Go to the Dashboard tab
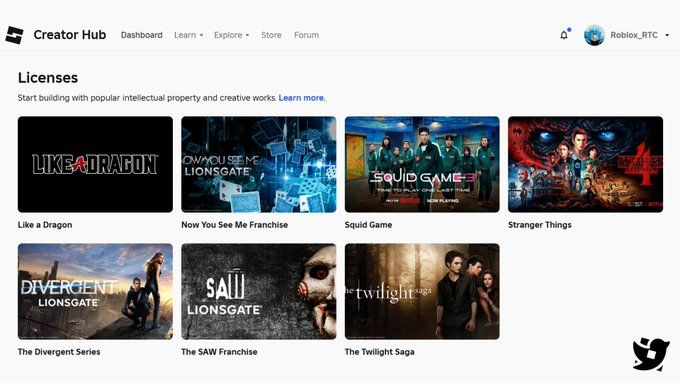This screenshot has width=680, height=383. pyautogui.click(x=142, y=35)
